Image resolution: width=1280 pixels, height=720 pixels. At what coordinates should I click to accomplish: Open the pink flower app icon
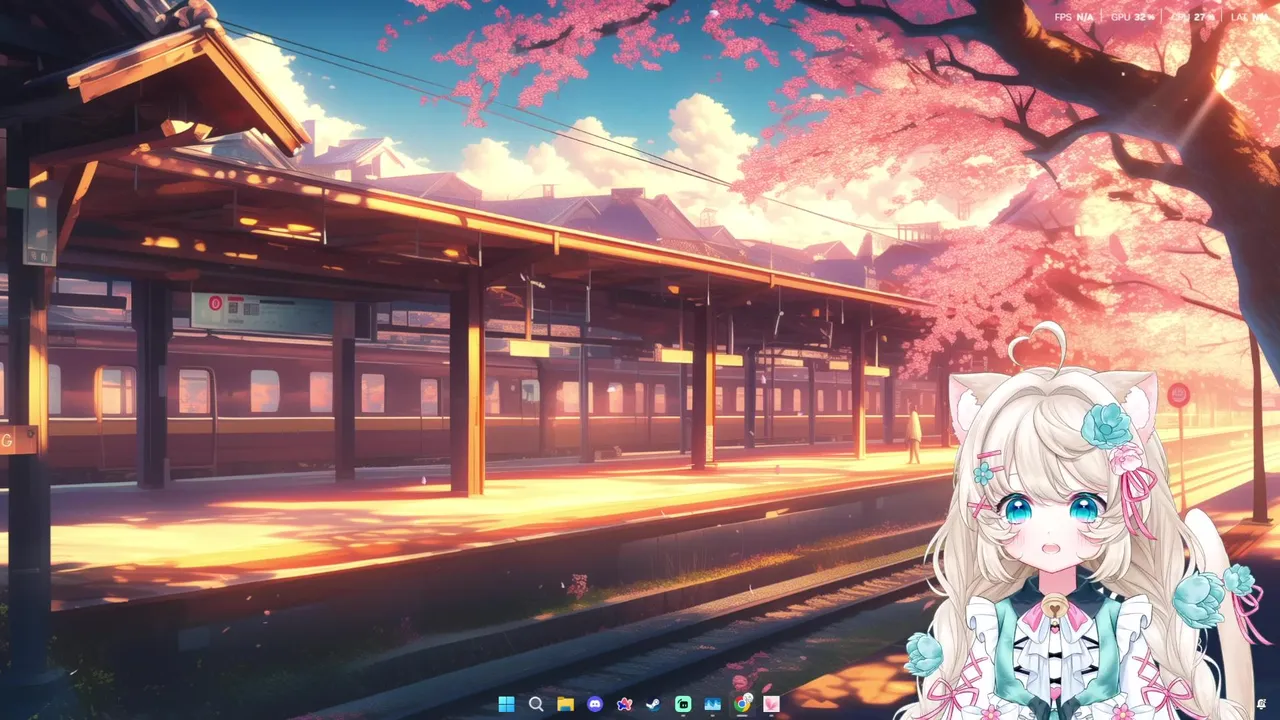pos(772,704)
